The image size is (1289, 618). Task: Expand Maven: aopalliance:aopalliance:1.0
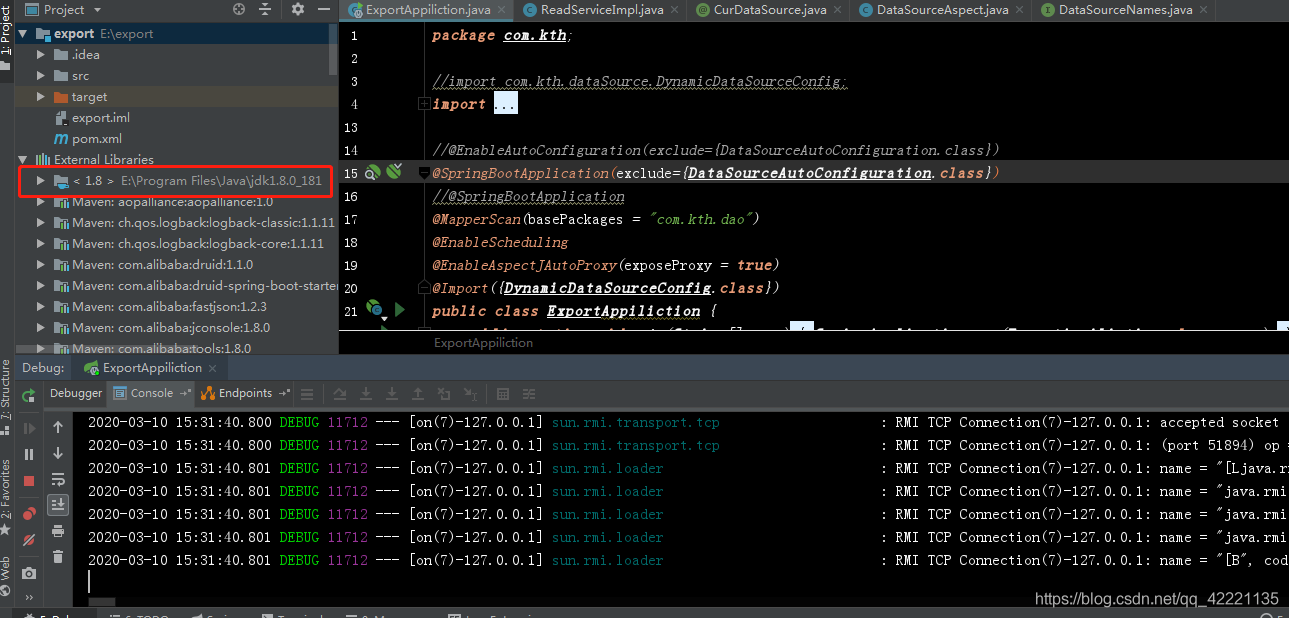coord(41,201)
